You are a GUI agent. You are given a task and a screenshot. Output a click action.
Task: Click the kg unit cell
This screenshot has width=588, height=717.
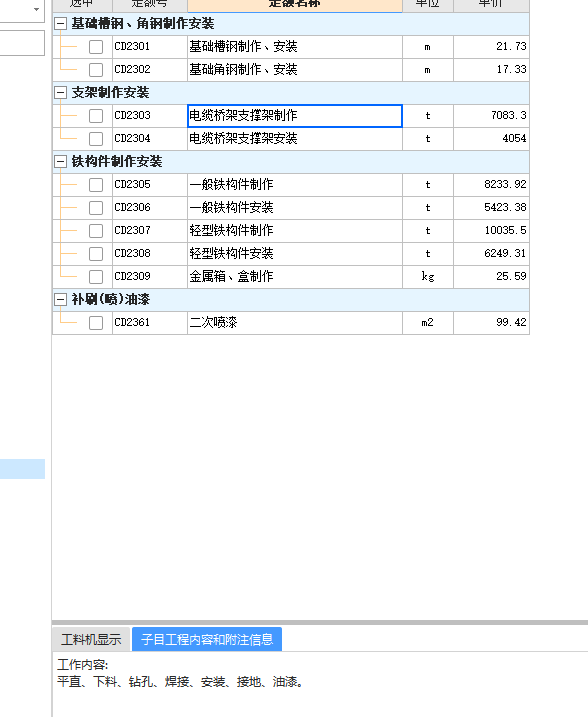point(428,277)
